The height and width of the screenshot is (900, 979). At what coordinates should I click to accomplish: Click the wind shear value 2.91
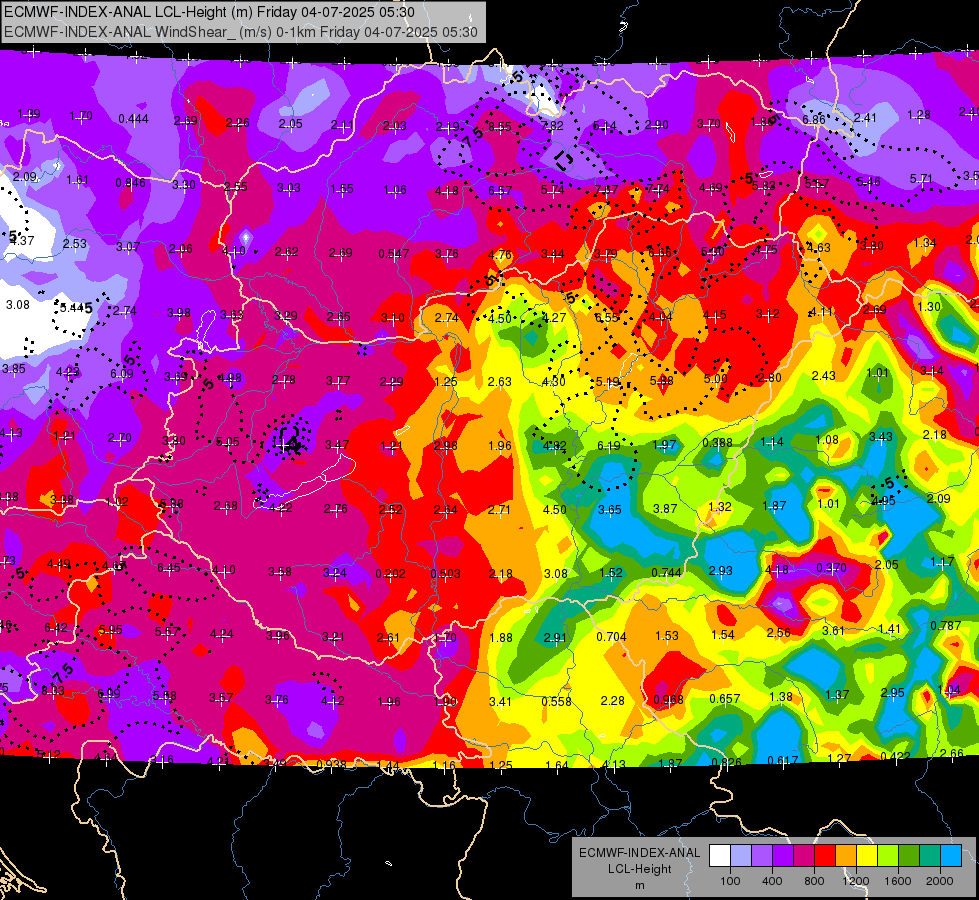click(555, 638)
